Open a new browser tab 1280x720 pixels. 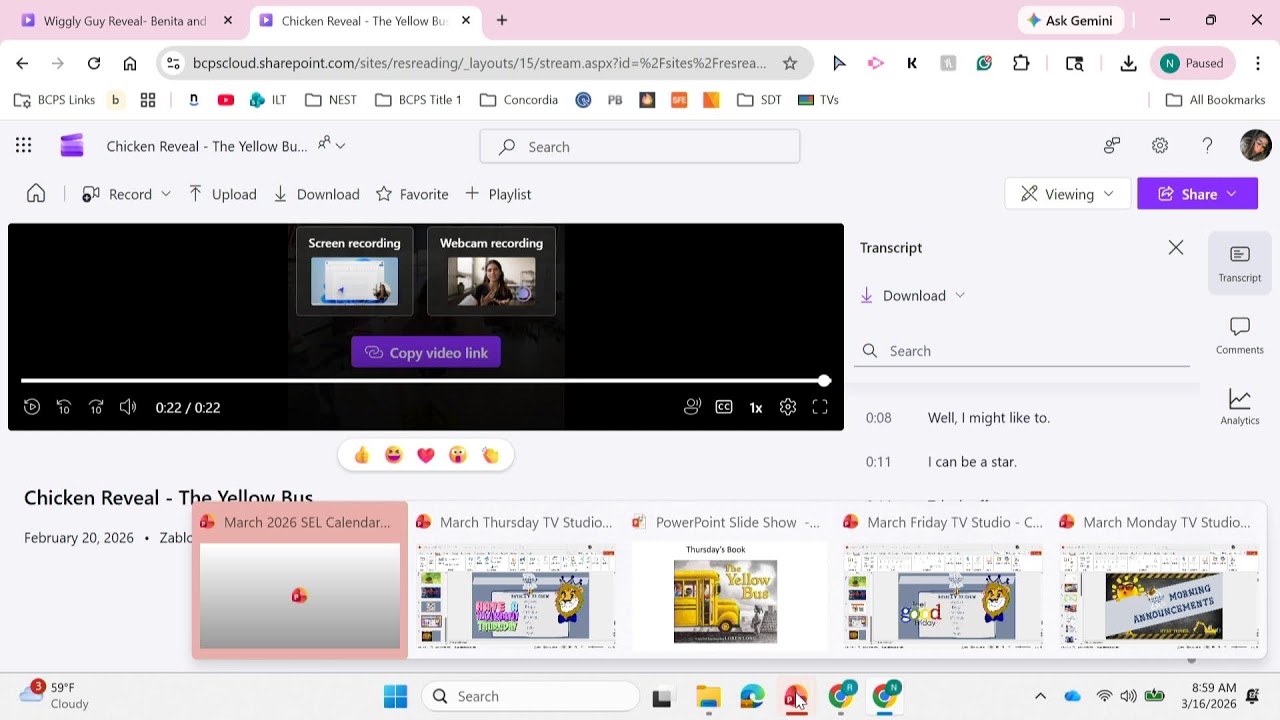(x=502, y=20)
